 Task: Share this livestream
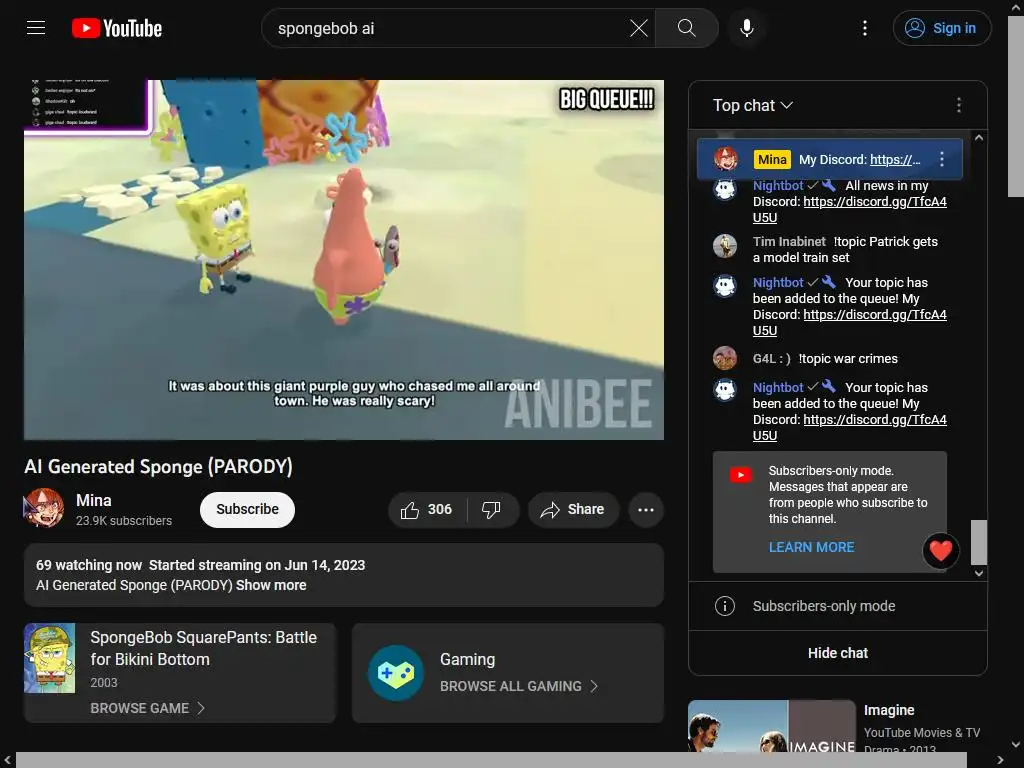coord(573,509)
